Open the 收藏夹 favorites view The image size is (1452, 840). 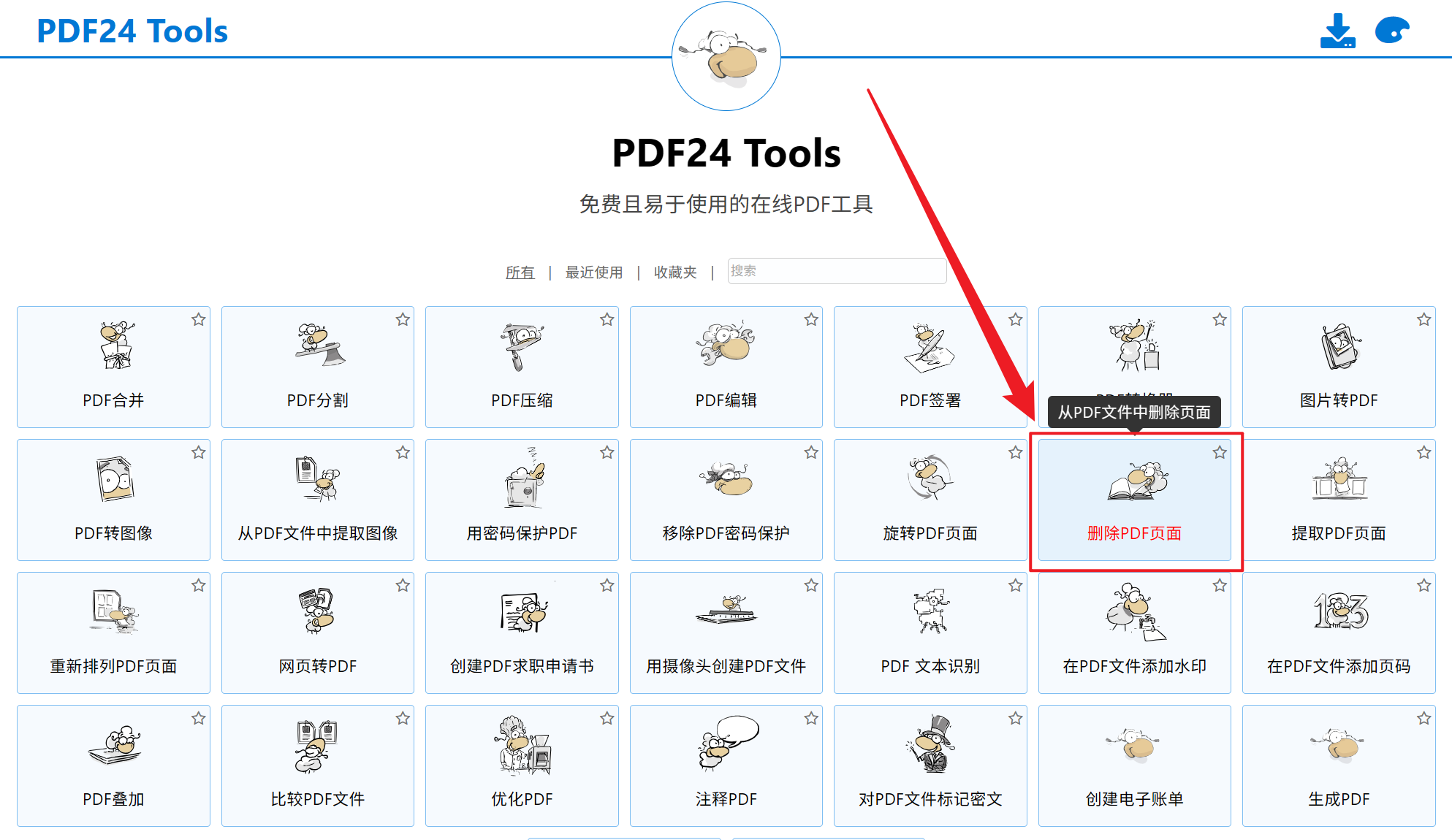pos(674,271)
